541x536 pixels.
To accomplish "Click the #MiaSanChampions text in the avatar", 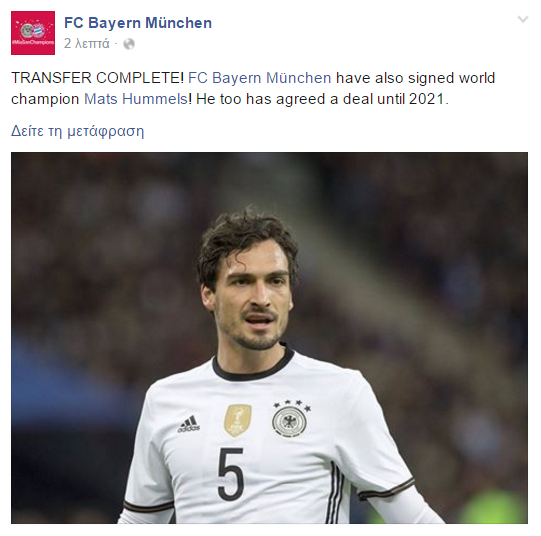I will (33, 42).
